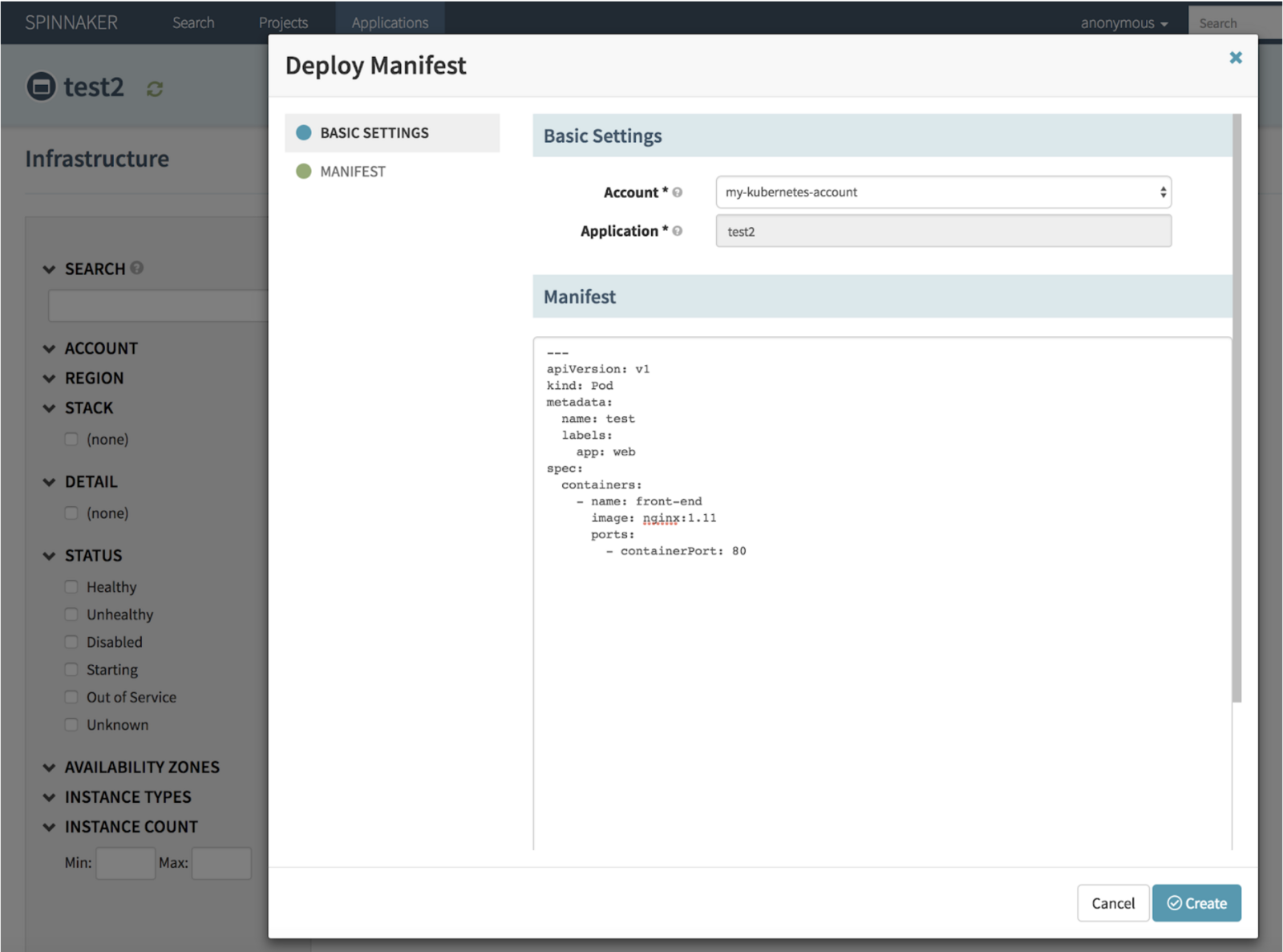Click the test2 application title

[94, 87]
